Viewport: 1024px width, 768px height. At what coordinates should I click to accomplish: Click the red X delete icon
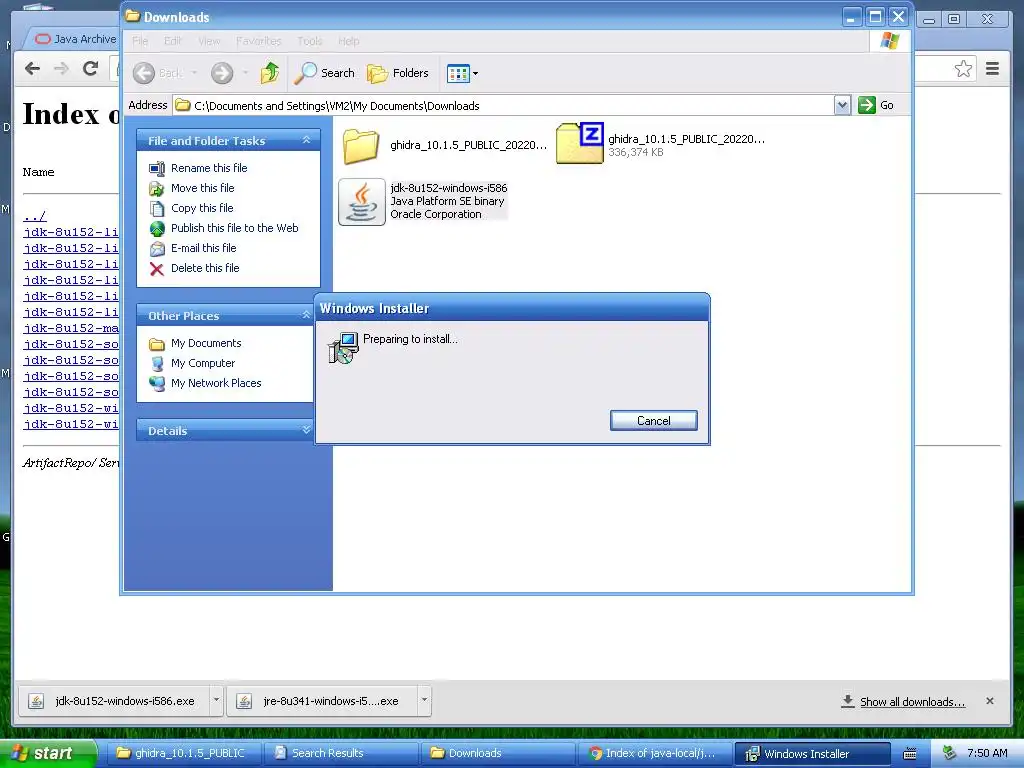point(157,268)
